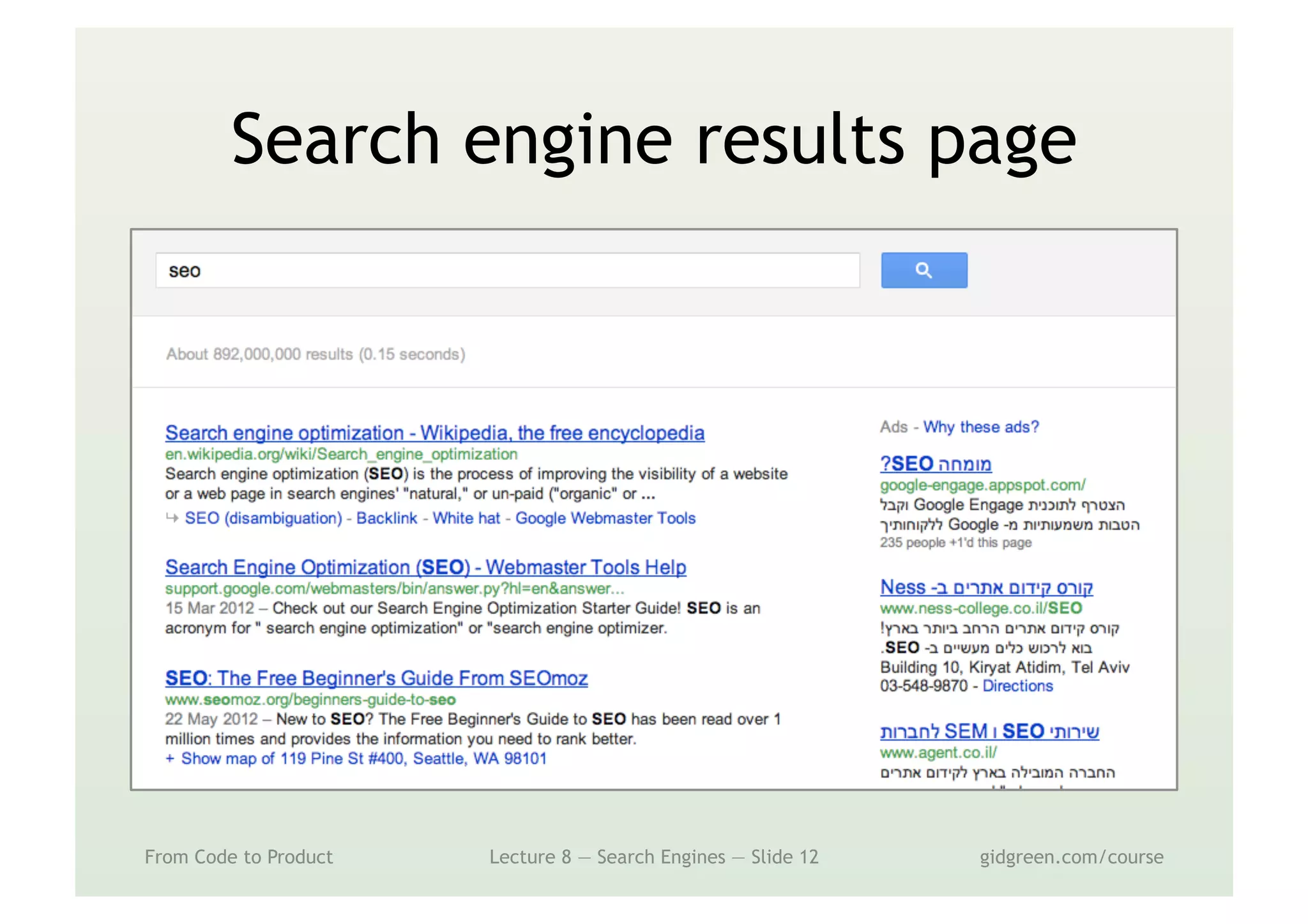Click the www.ness-college.co.il/SEO ad URL
This screenshot has width=1308, height=924.
pos(981,608)
